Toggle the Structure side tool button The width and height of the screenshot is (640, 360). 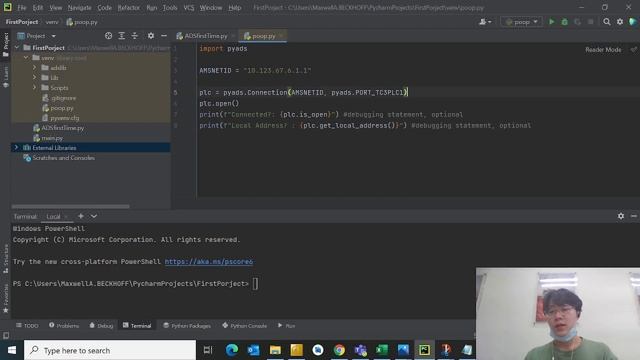pos(6,259)
